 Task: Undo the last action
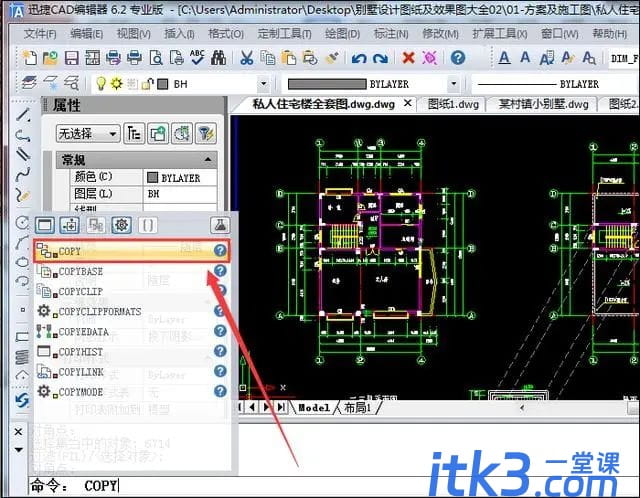tap(359, 58)
